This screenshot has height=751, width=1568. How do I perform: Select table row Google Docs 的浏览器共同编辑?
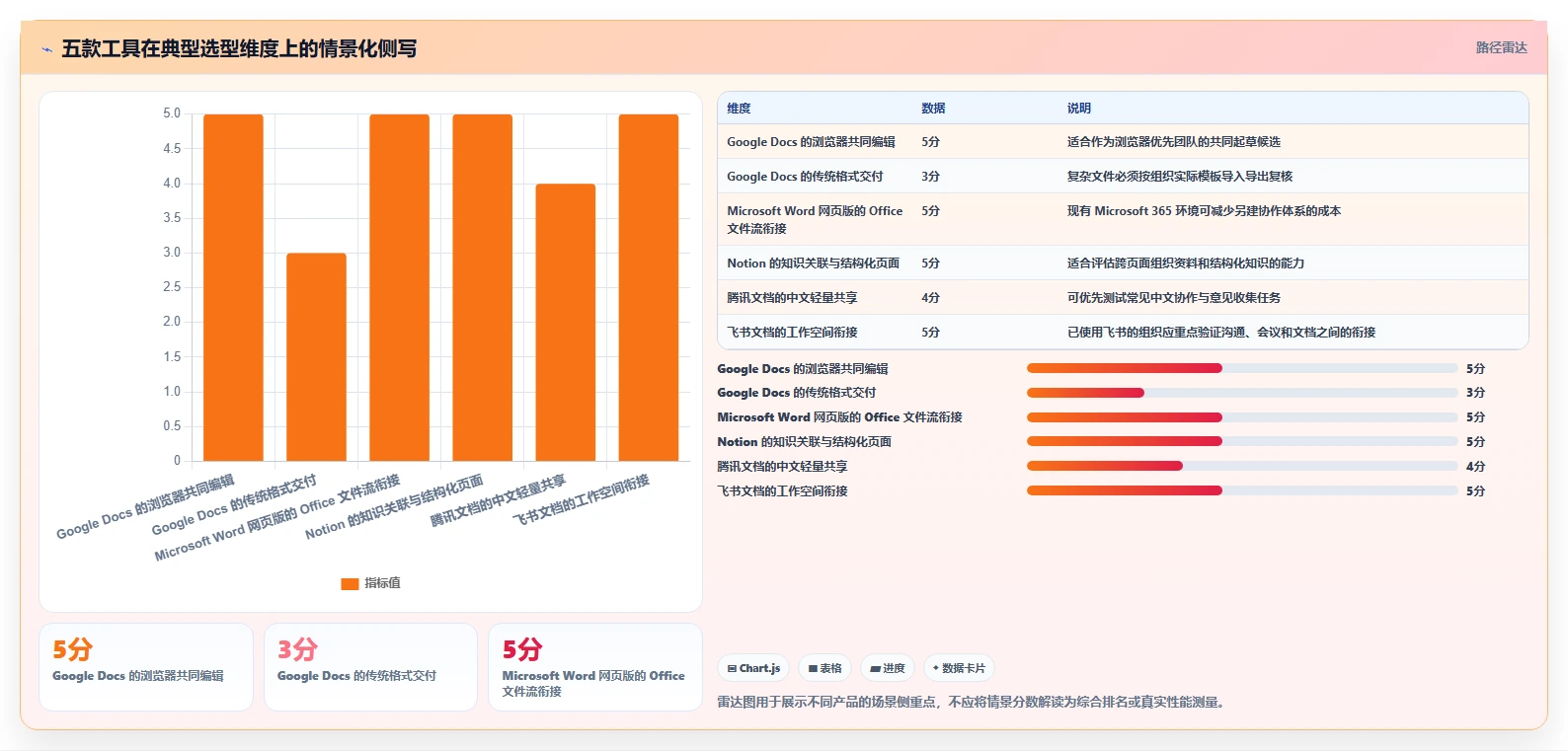click(x=1123, y=141)
